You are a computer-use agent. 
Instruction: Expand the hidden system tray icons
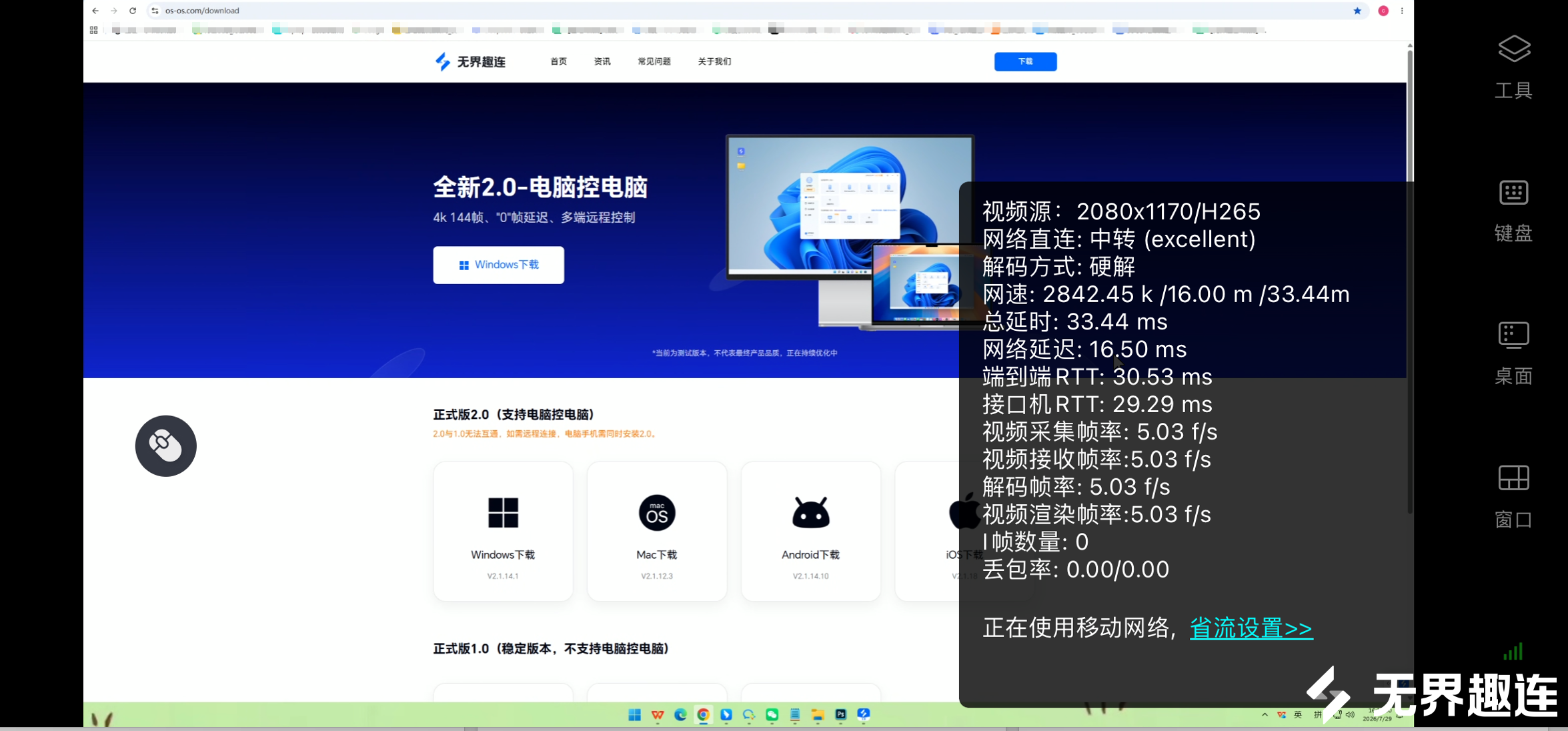point(1265,715)
